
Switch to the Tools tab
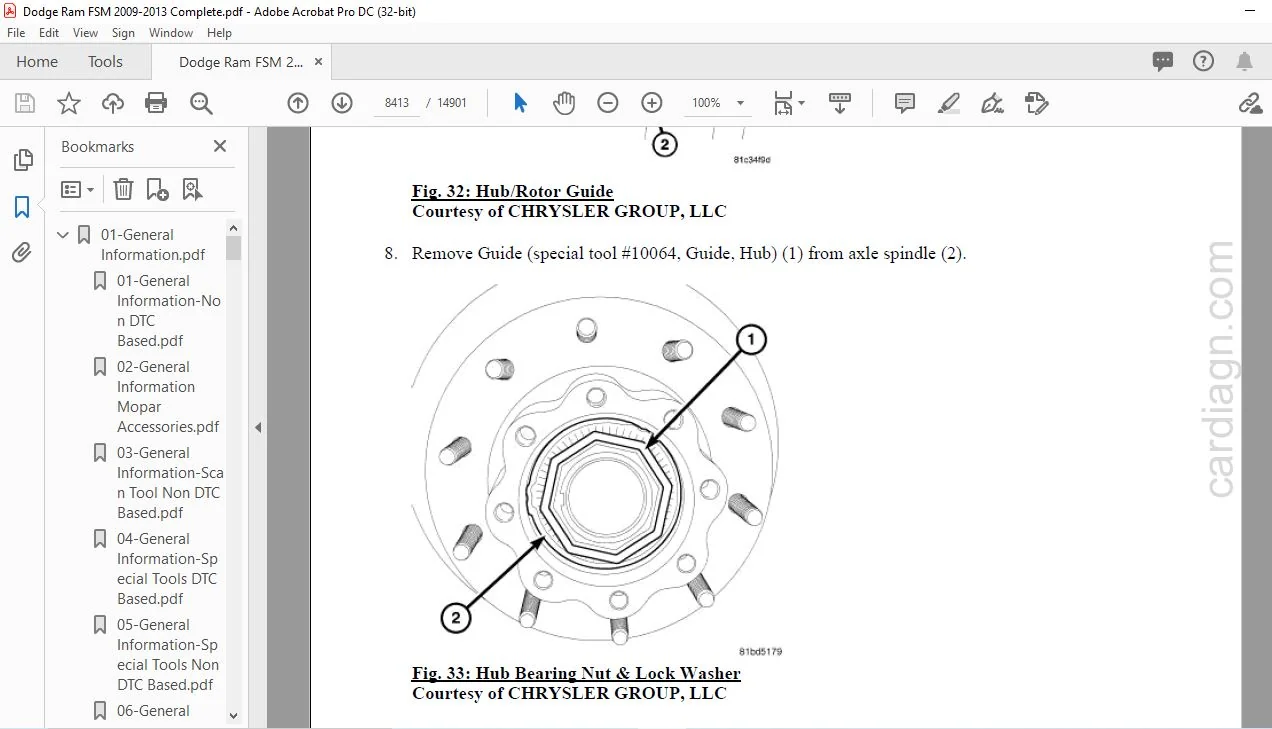105,62
